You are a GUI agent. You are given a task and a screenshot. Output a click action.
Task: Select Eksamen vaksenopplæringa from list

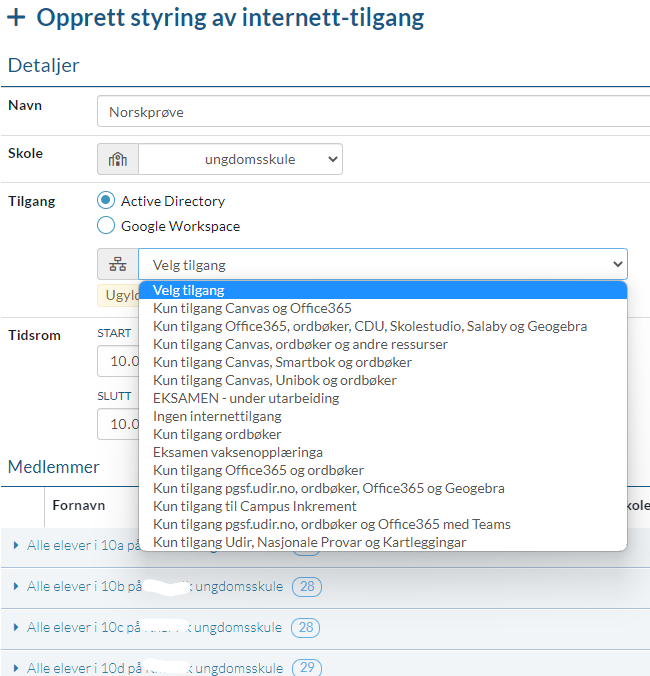click(x=238, y=453)
